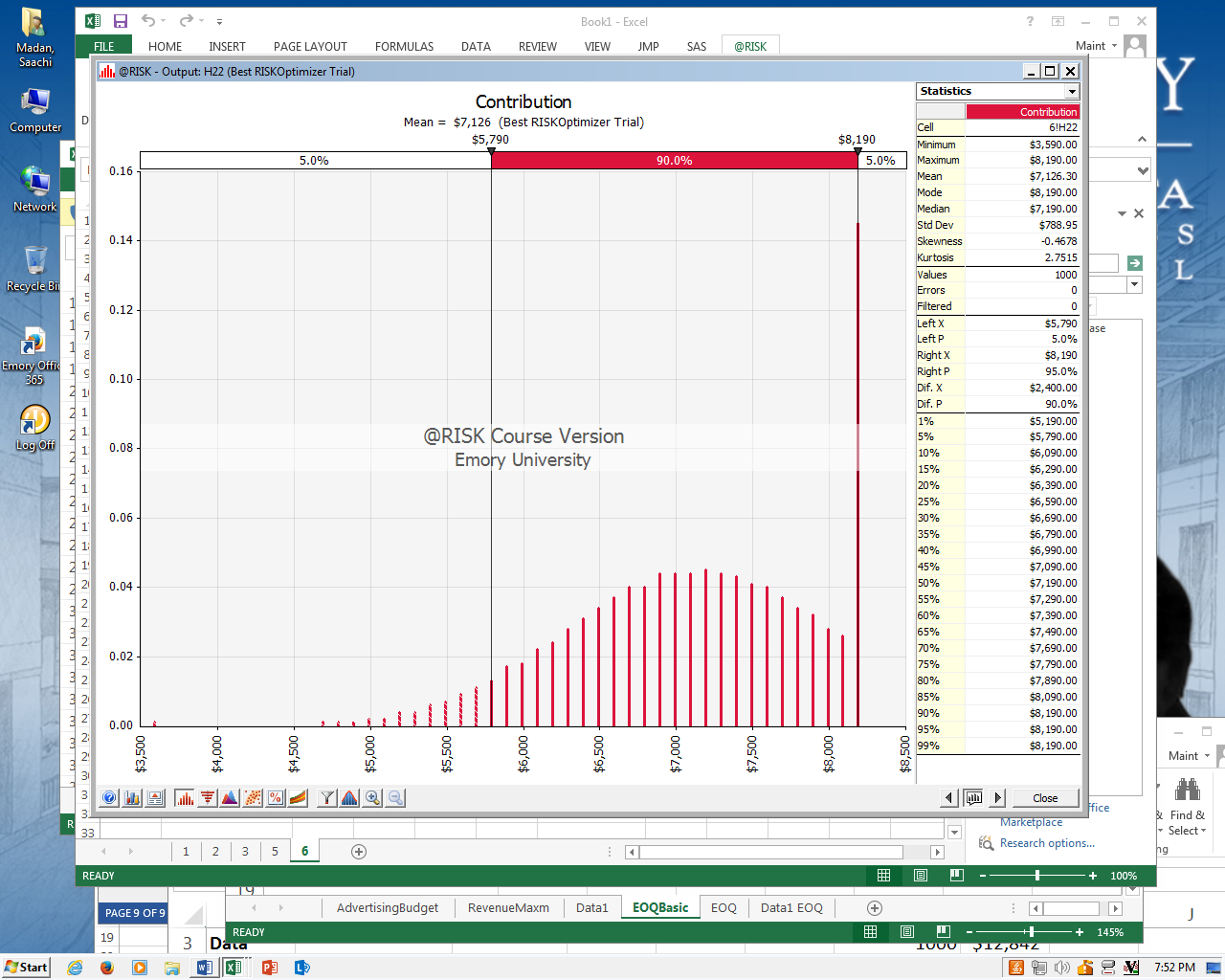Click the Excel Save icon in quick access toolbar
This screenshot has width=1225, height=980.
coord(121,21)
